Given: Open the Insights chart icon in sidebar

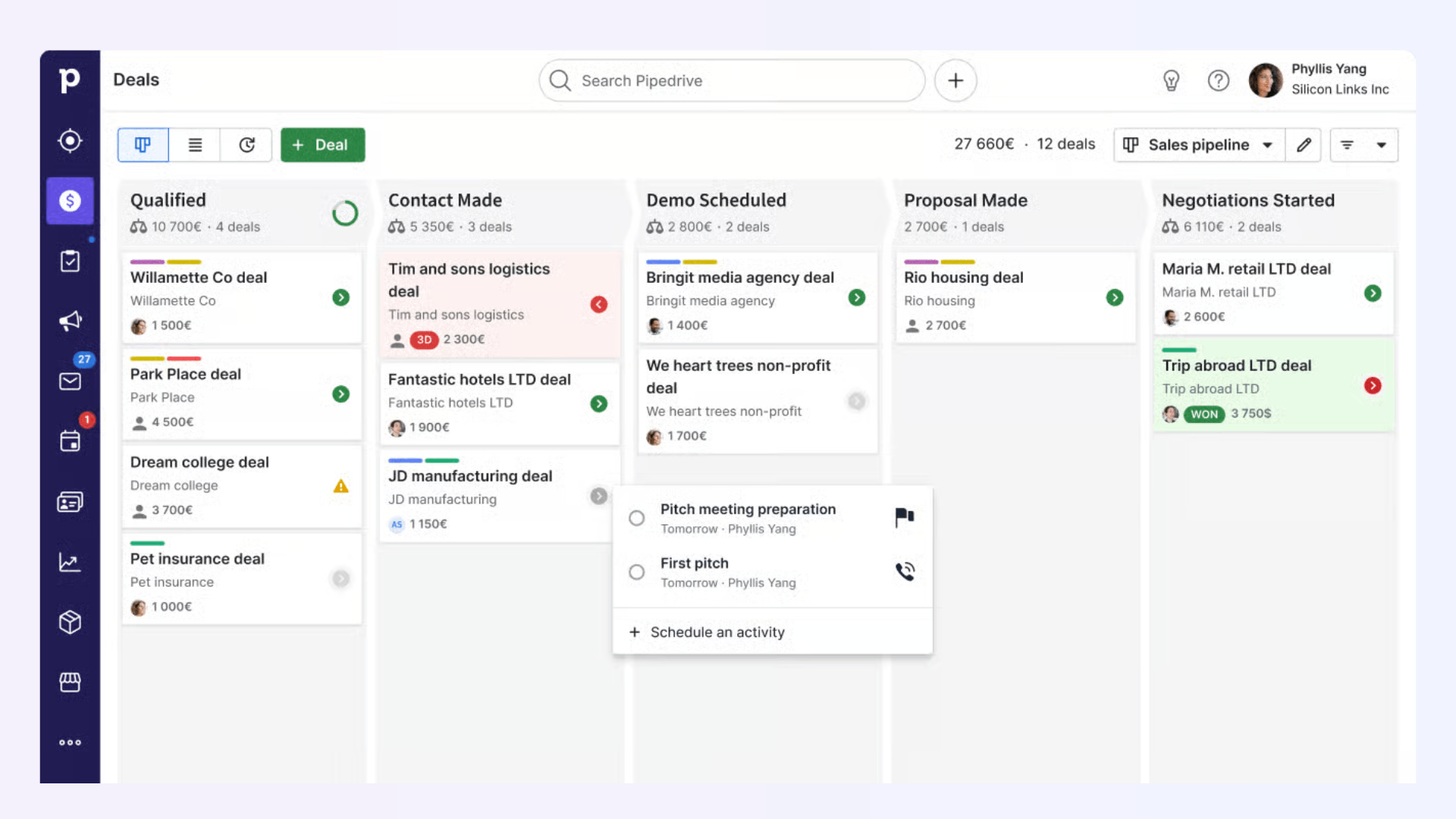Looking at the screenshot, I should (x=70, y=562).
